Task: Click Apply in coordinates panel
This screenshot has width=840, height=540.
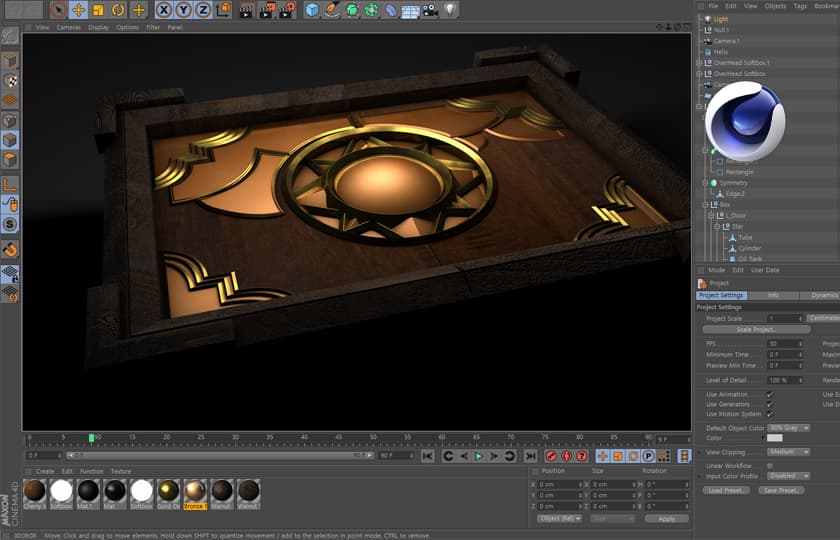Action: coord(667,519)
